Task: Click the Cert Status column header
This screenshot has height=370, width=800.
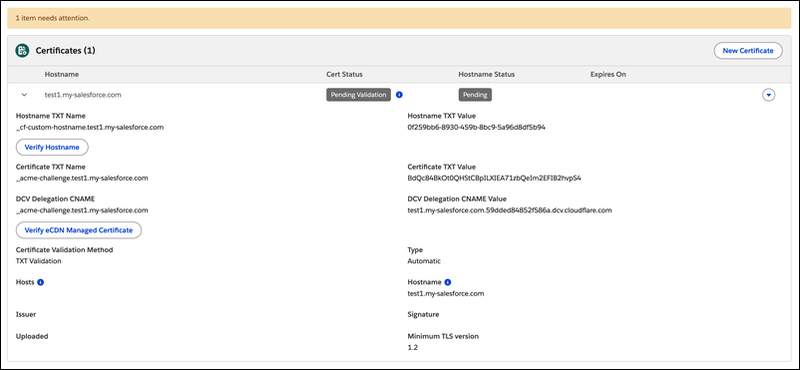Action: point(344,75)
